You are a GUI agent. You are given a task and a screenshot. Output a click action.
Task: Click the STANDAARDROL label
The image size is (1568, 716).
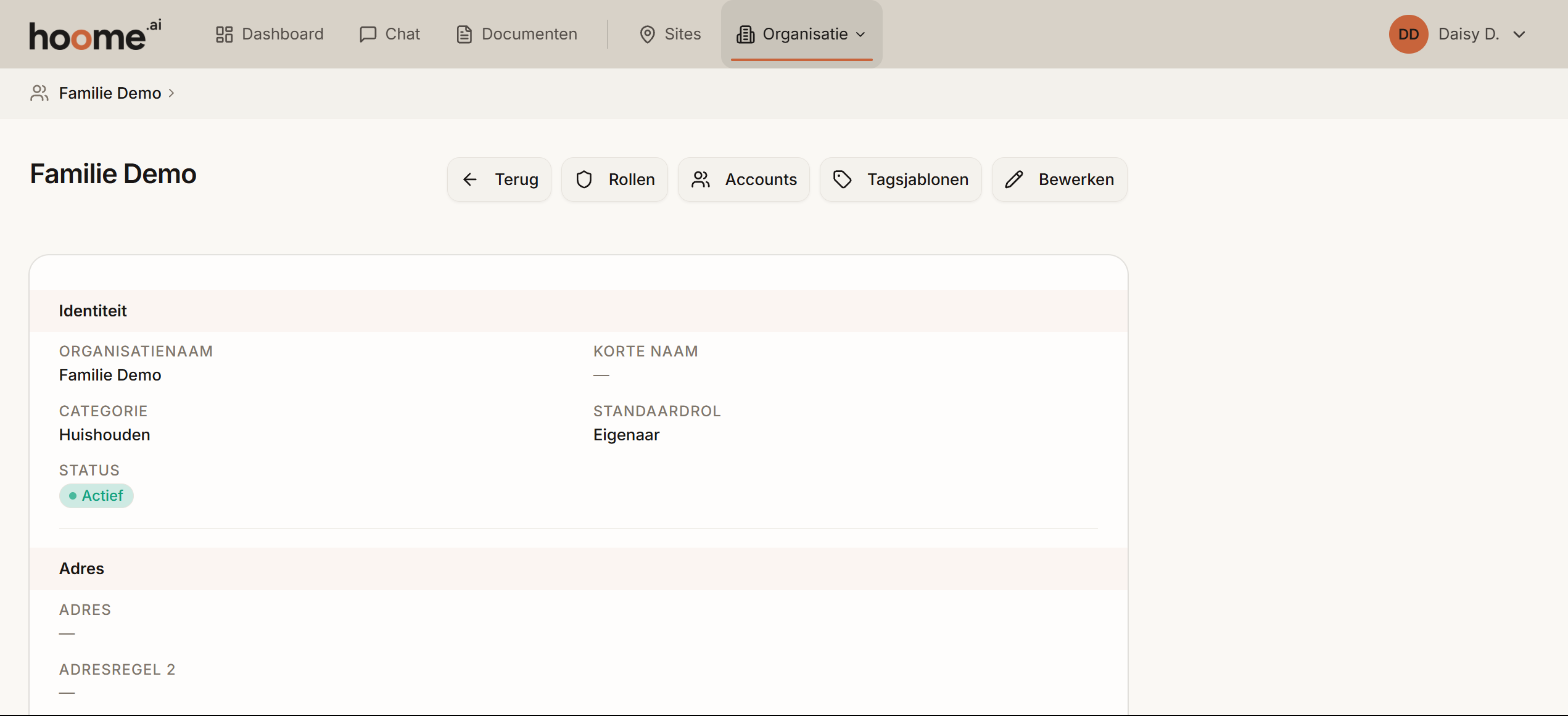click(x=657, y=411)
